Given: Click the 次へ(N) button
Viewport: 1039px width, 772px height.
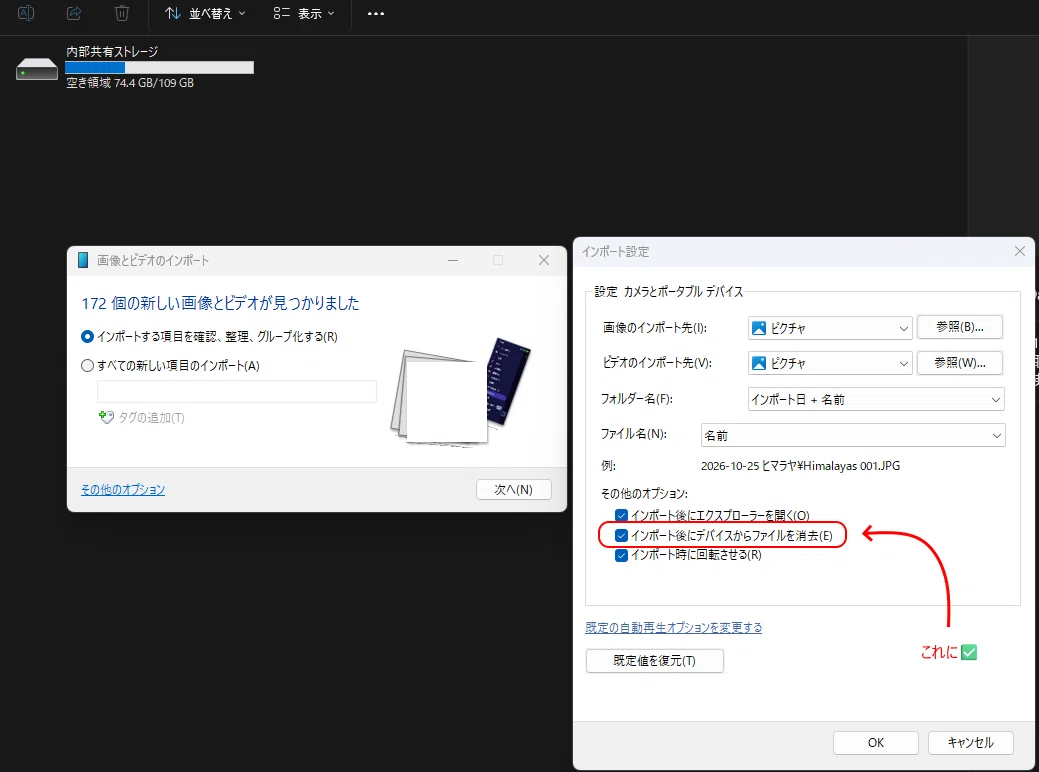Looking at the screenshot, I should (514, 490).
